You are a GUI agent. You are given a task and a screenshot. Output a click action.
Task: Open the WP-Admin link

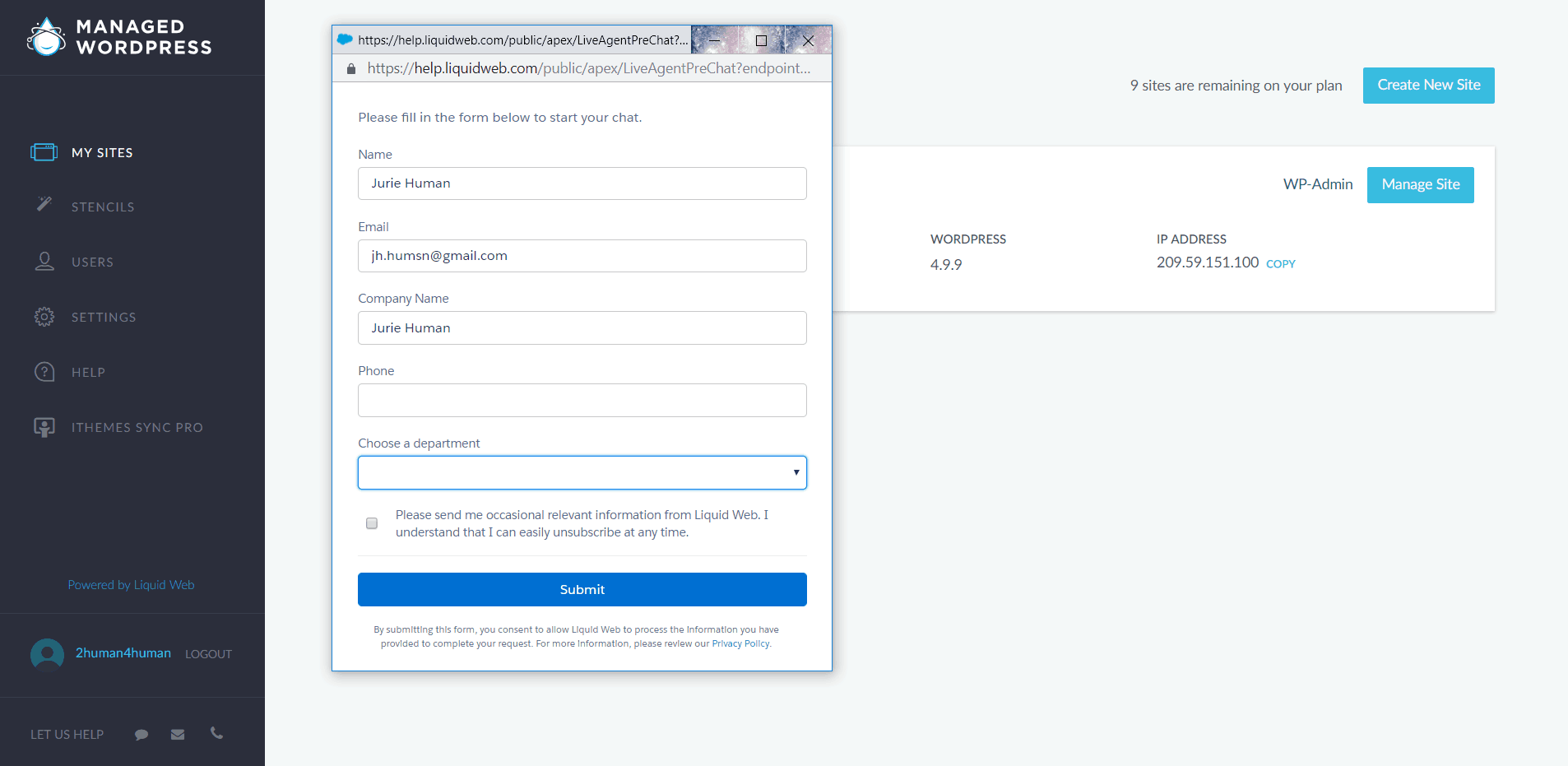coord(1318,184)
